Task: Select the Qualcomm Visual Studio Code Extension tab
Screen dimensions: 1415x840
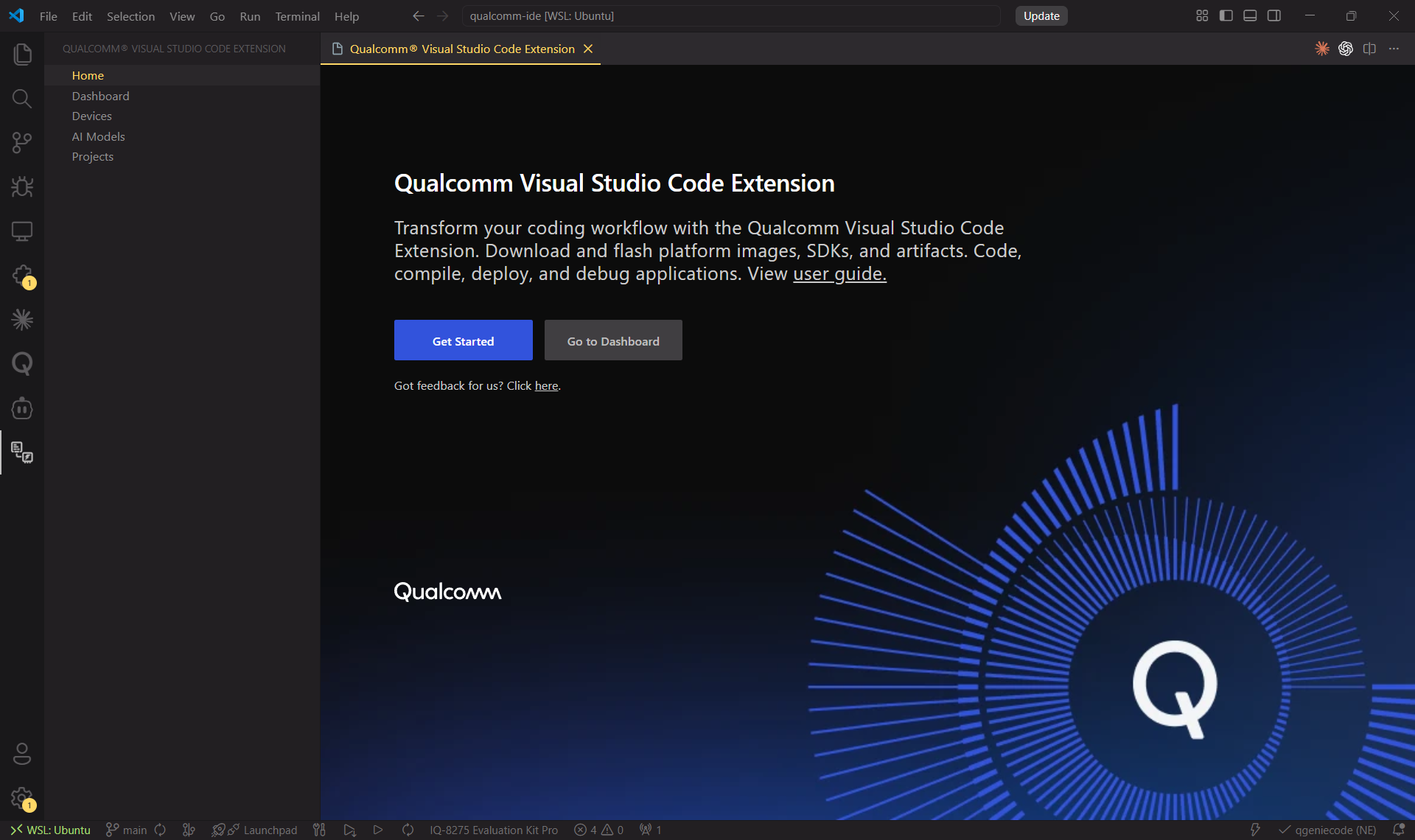Action: tap(461, 49)
